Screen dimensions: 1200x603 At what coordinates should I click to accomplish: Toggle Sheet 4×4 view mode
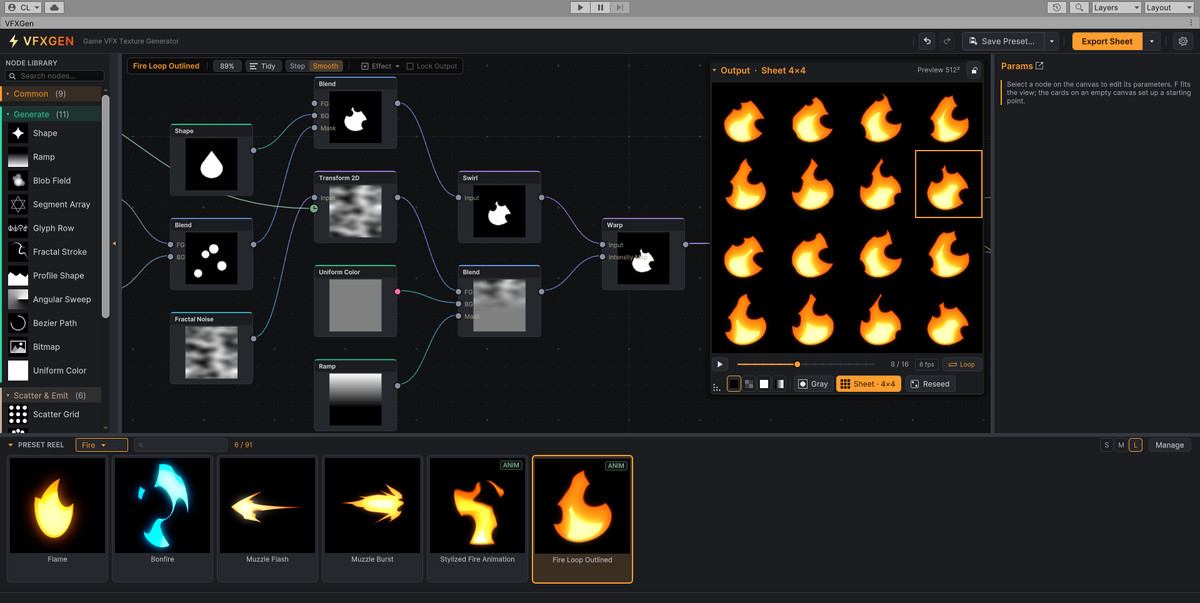coord(868,384)
